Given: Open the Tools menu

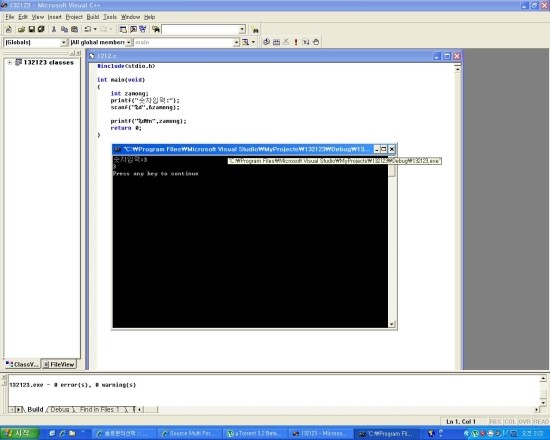Looking at the screenshot, I should pos(110,17).
